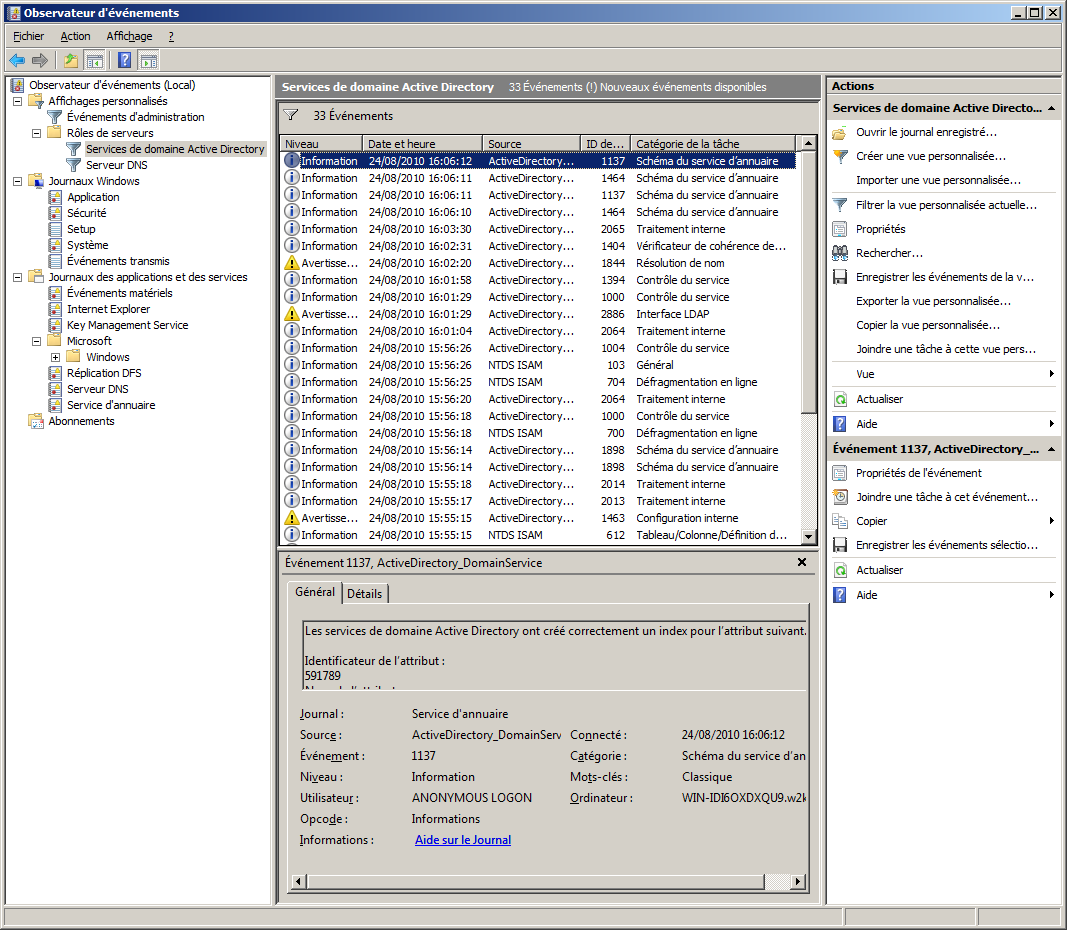Collapse the 'Journaux Windows' tree node

pos(18,181)
